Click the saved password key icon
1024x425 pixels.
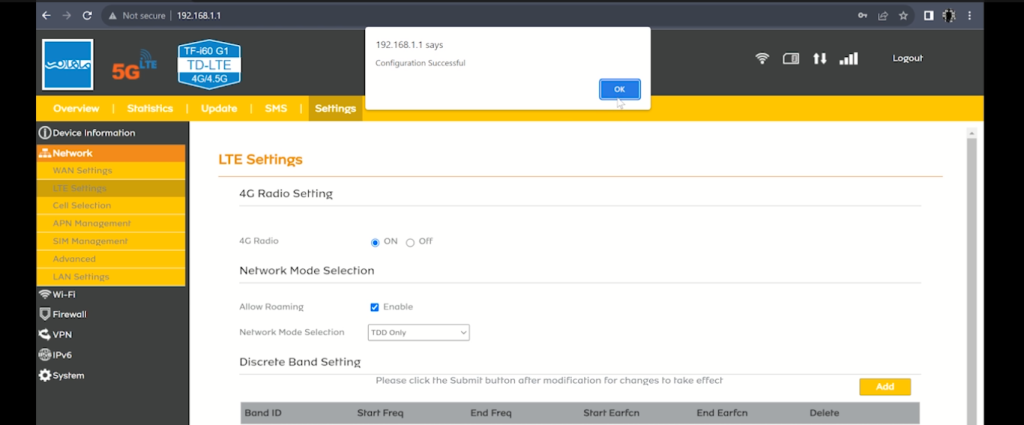pos(863,16)
